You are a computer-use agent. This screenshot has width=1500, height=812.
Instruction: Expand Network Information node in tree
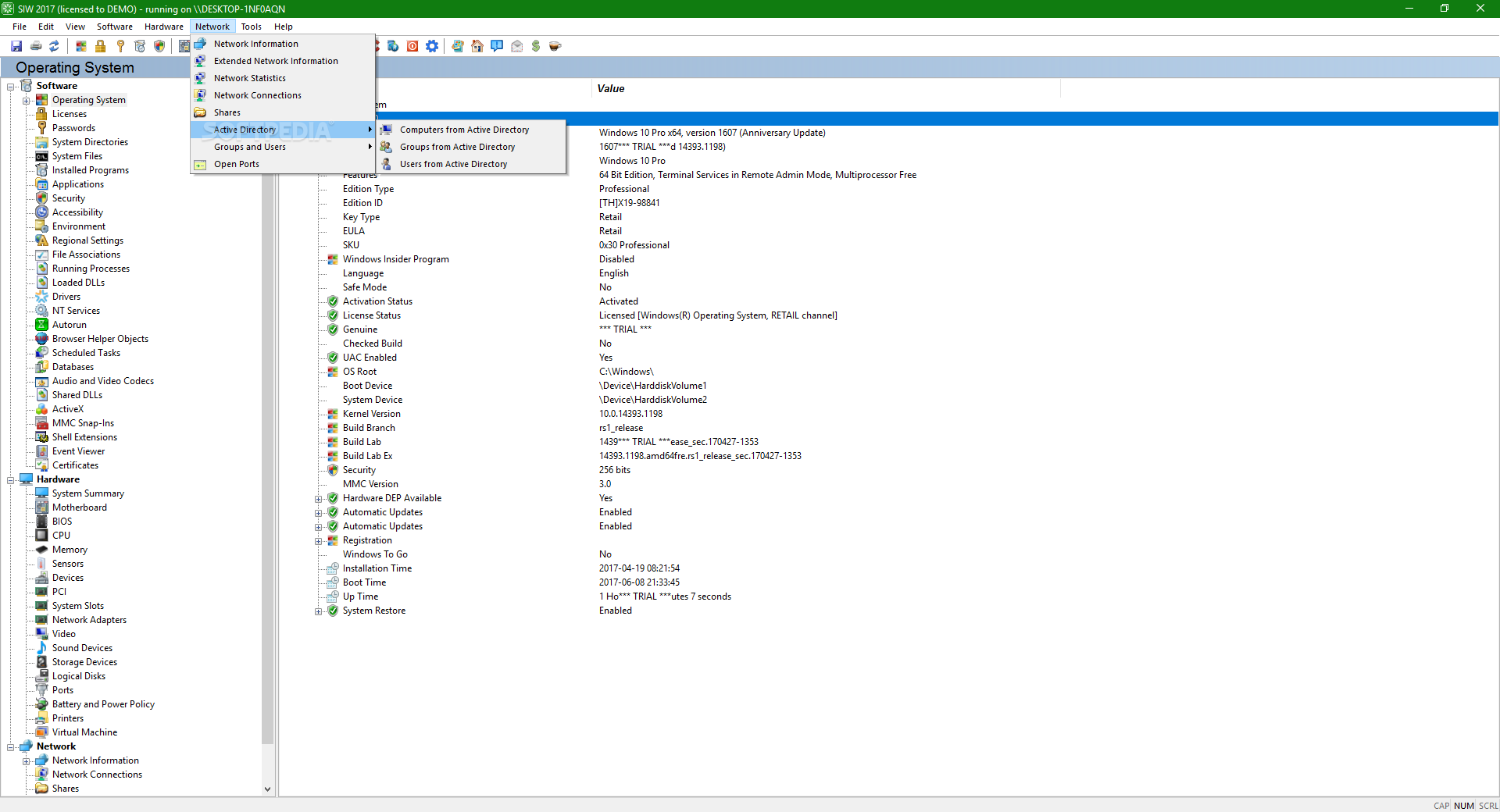[x=26, y=761]
